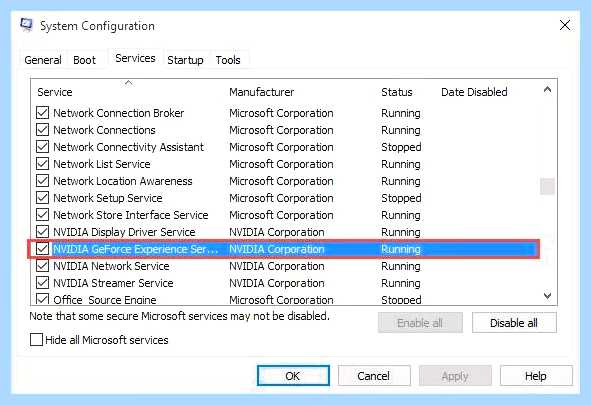591x405 pixels.
Task: Select NVIDIA Display Driver Service text
Action: [124, 232]
